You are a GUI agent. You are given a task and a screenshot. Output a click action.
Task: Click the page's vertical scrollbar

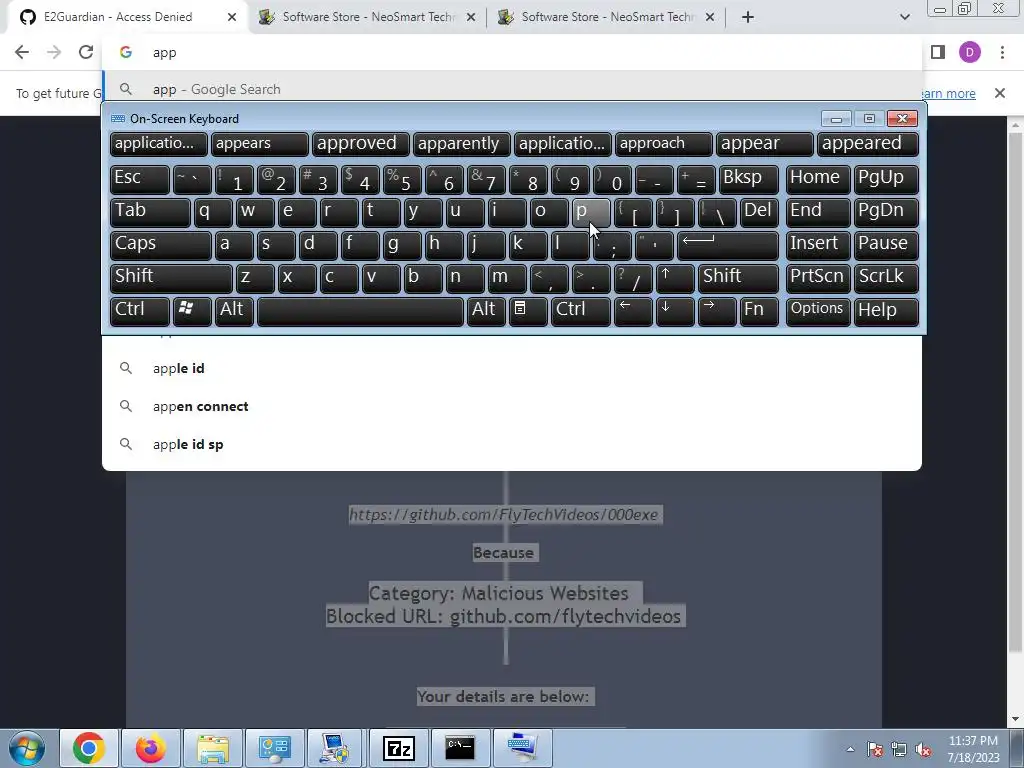[1016, 392]
